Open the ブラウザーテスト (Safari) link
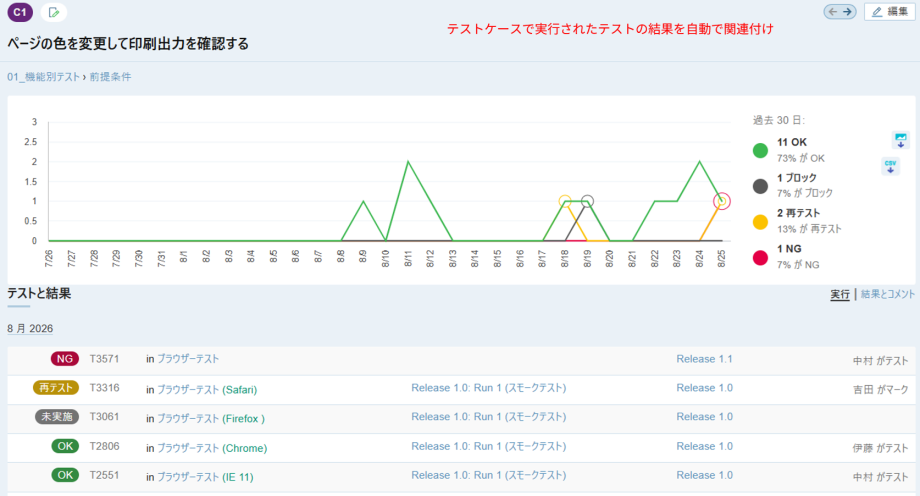920x496 pixels. 207,389
